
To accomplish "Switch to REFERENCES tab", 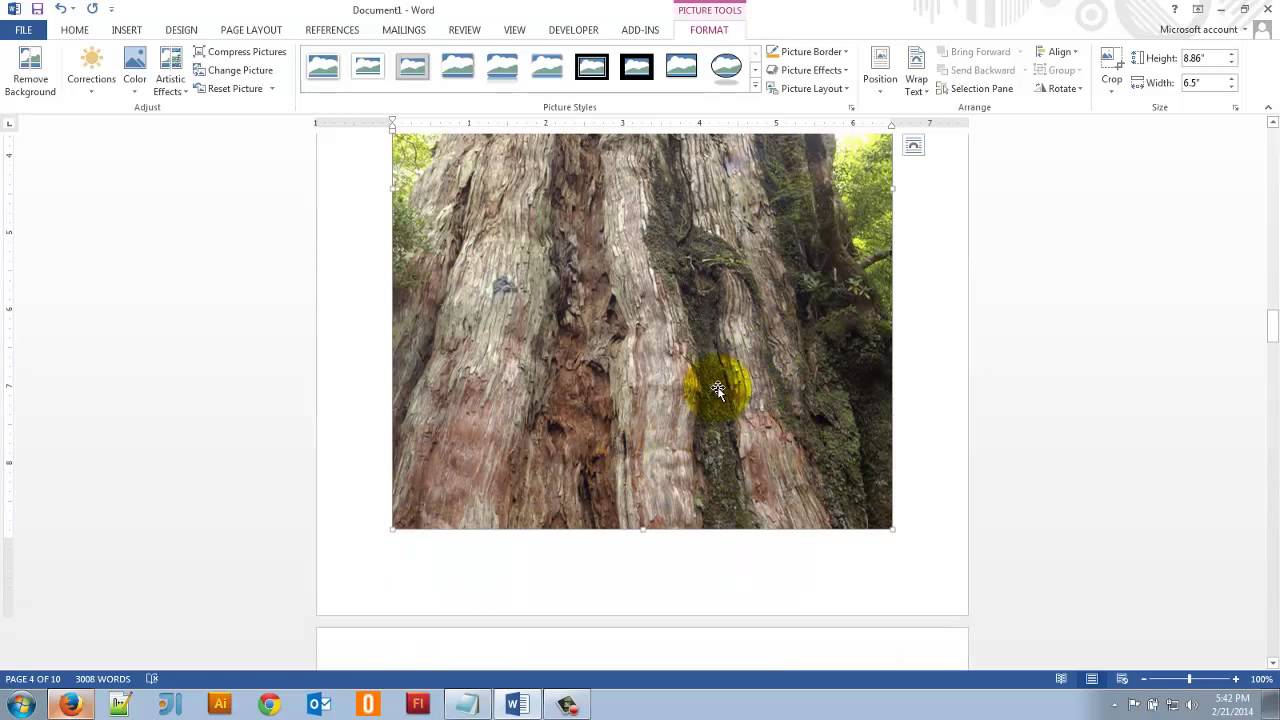I will pos(332,30).
